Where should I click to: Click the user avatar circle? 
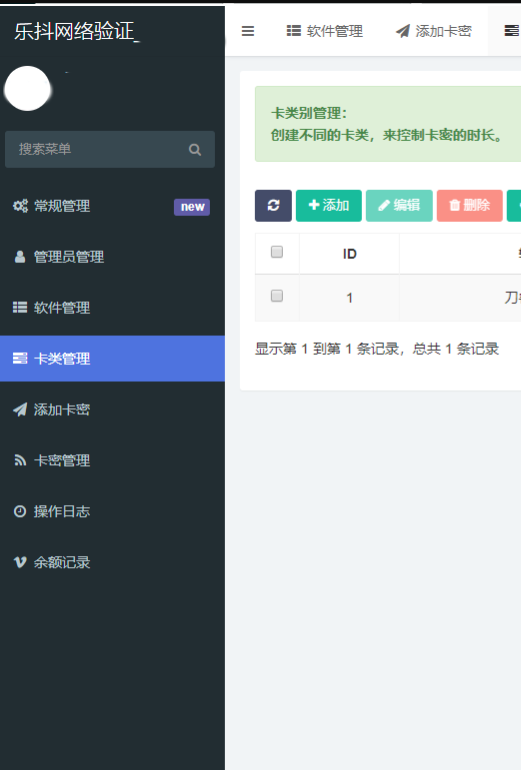click(27, 88)
